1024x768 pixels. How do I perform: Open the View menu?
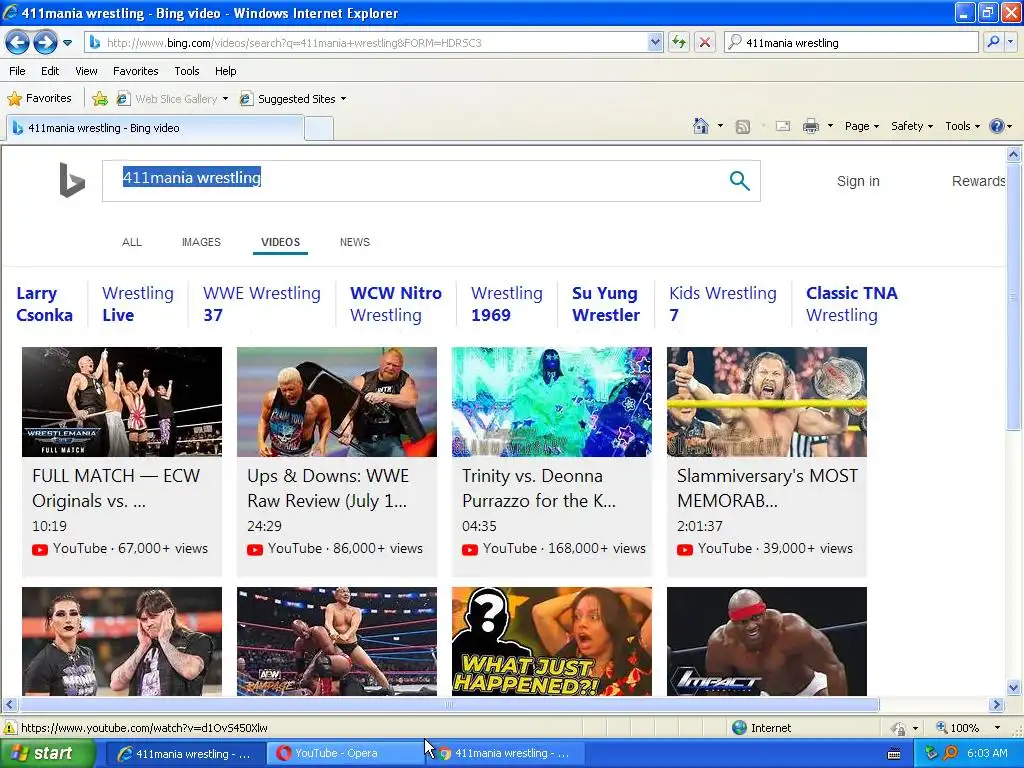[86, 71]
